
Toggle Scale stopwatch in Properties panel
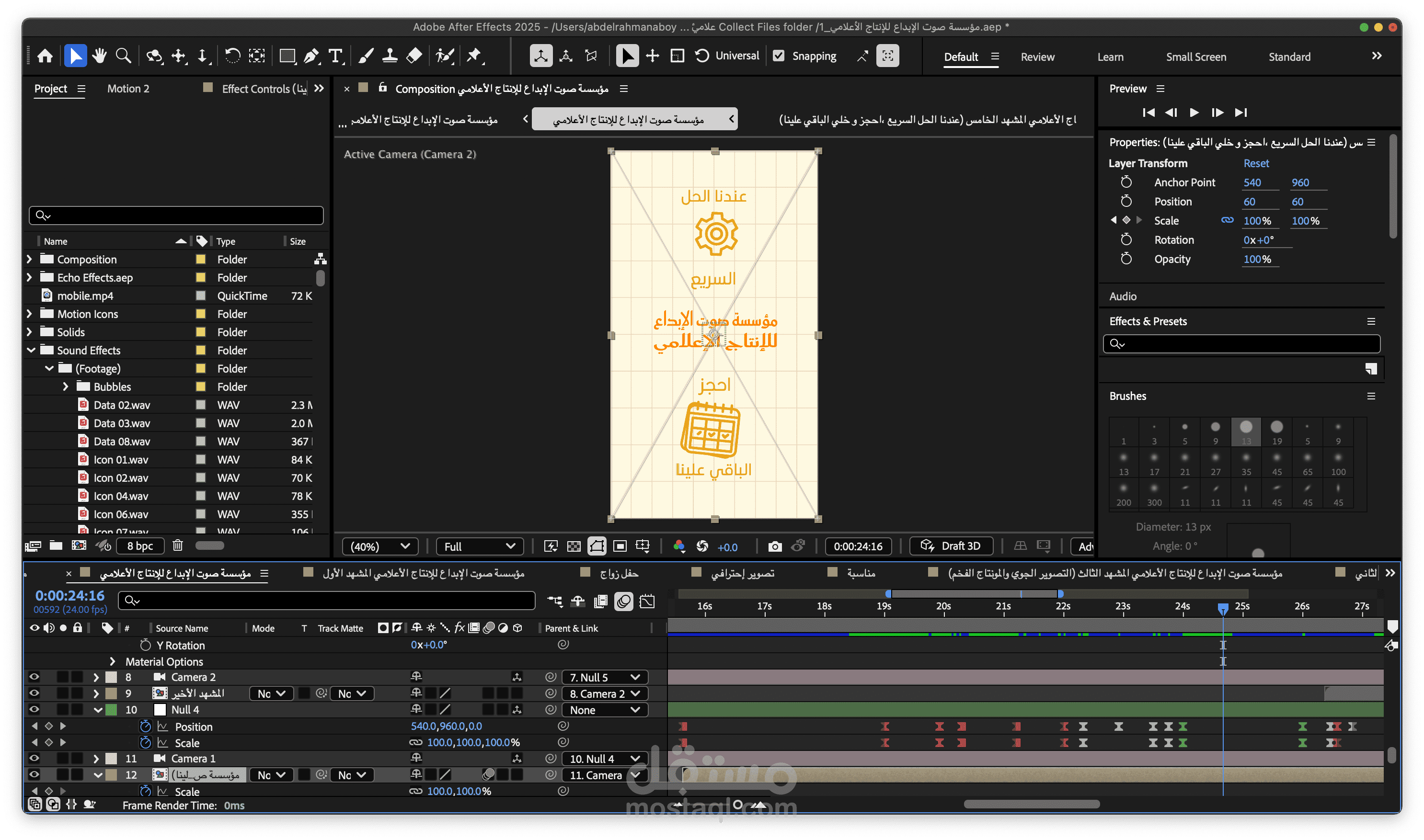[1125, 220]
